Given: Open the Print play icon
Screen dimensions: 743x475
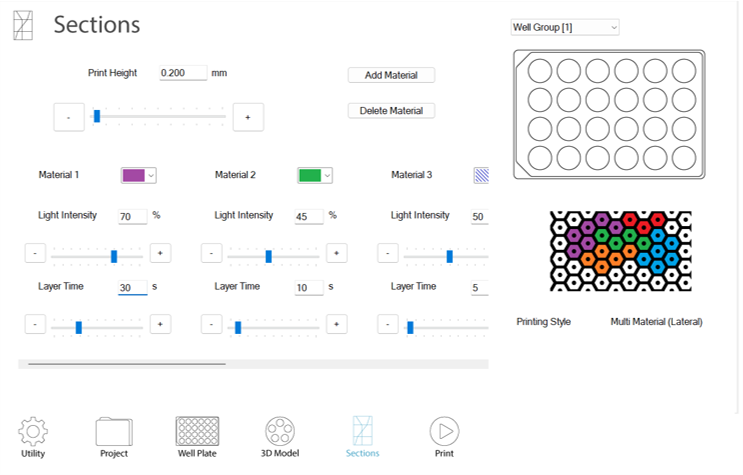Looking at the screenshot, I should point(444,431).
